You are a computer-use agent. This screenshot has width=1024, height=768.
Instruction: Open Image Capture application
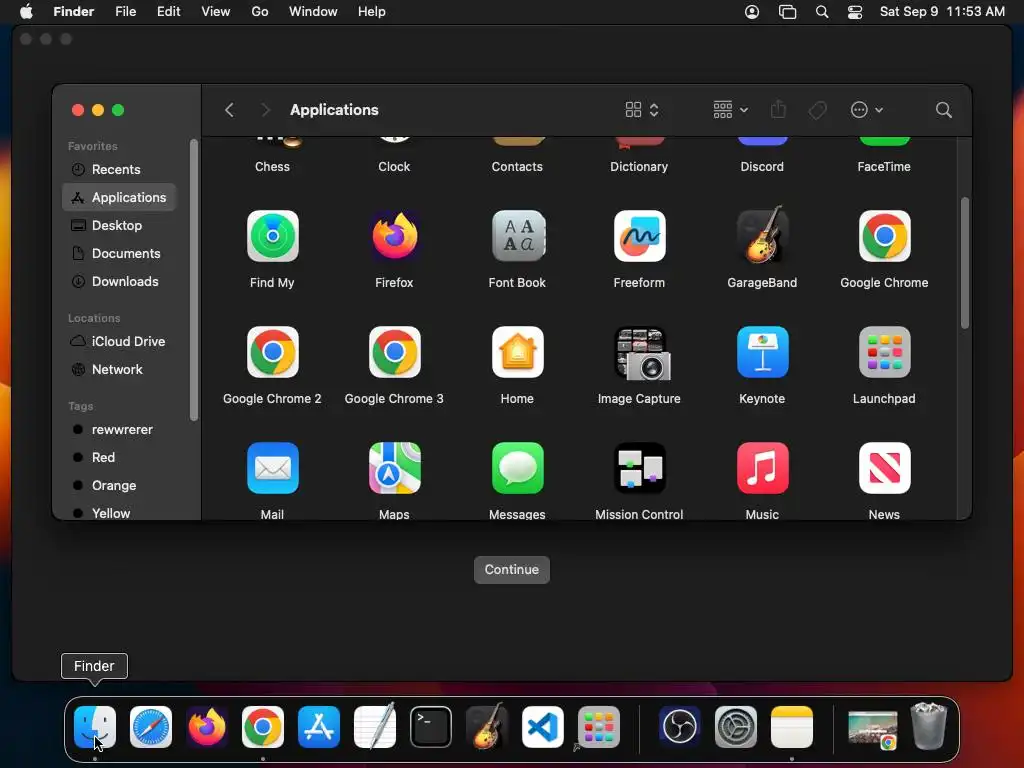[642, 353]
